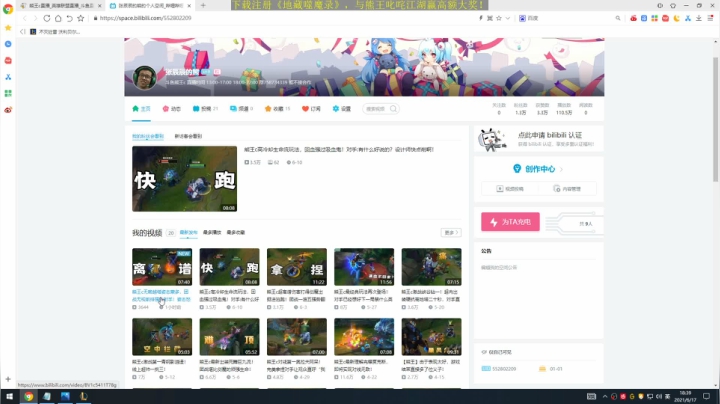Click the browser home icon
This screenshot has width=720, height=404.
click(58, 18)
